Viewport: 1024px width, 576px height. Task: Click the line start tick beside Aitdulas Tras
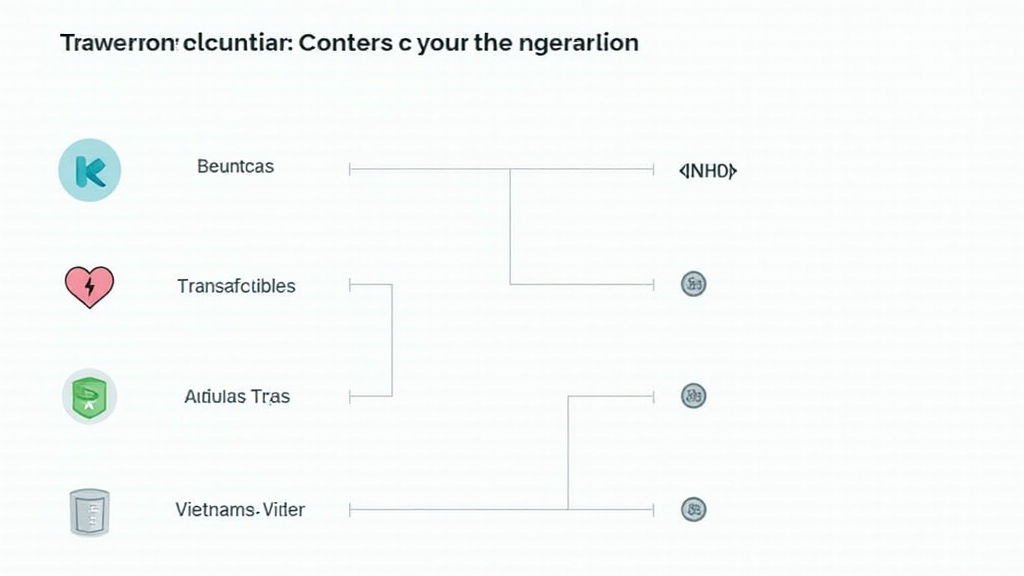pyautogui.click(x=350, y=396)
